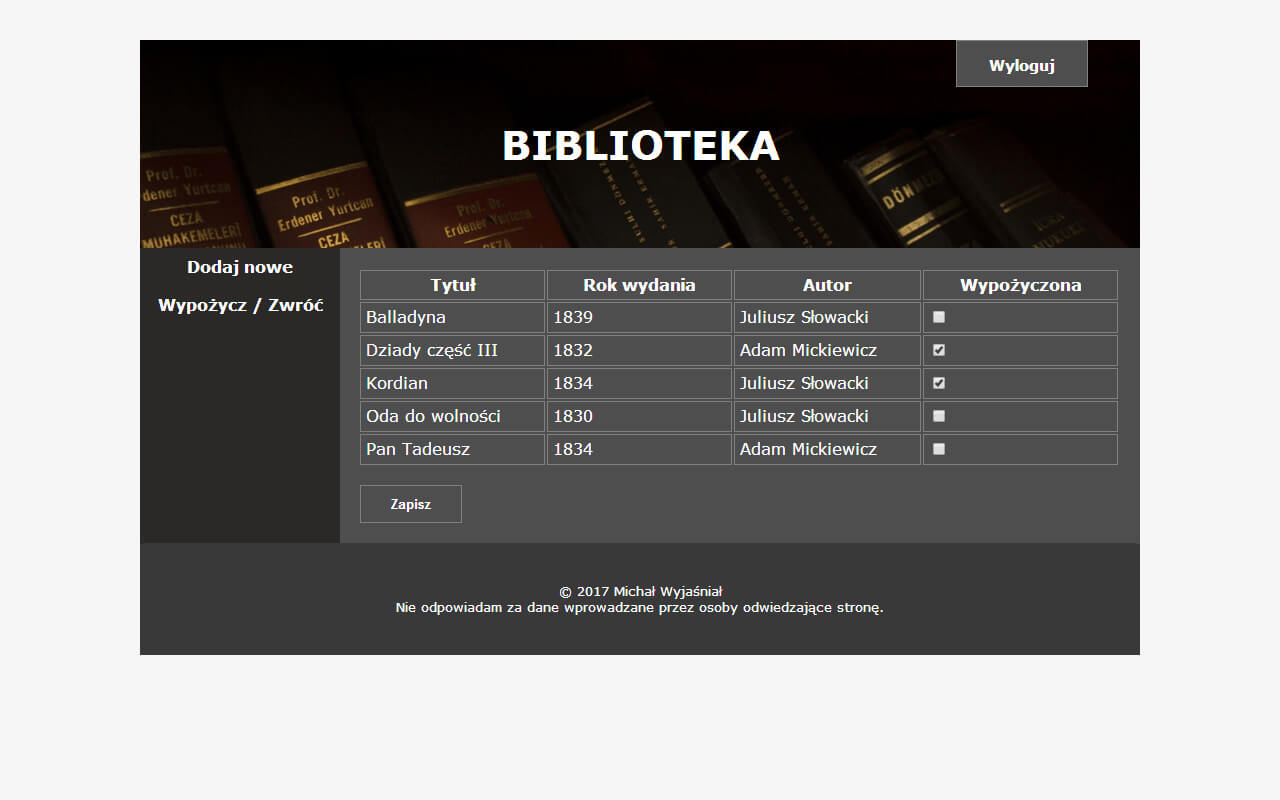Image resolution: width=1280 pixels, height=800 pixels.
Task: Click the Wypożyczona column header
Action: [1019, 285]
